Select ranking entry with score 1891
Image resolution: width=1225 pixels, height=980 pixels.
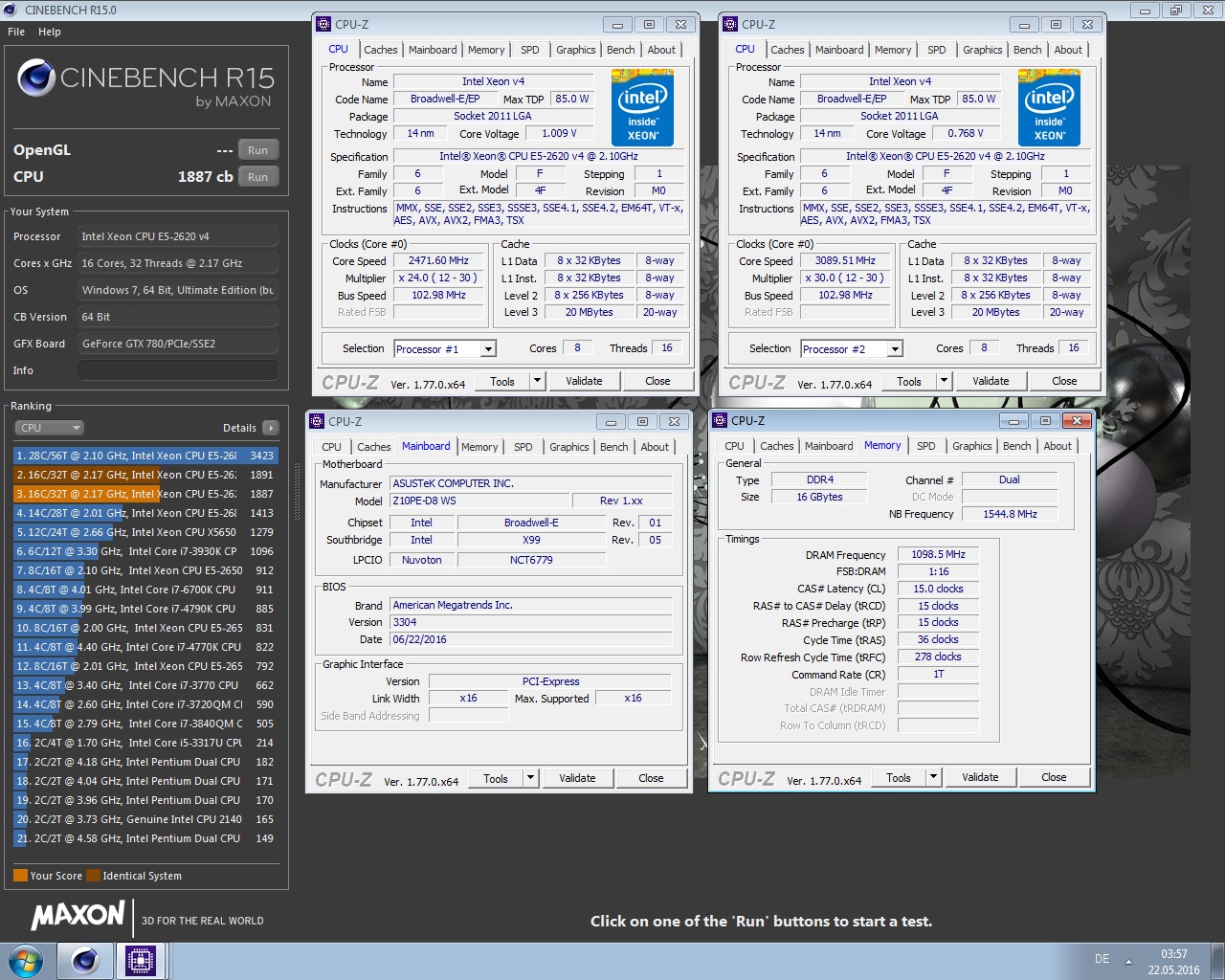pos(146,475)
